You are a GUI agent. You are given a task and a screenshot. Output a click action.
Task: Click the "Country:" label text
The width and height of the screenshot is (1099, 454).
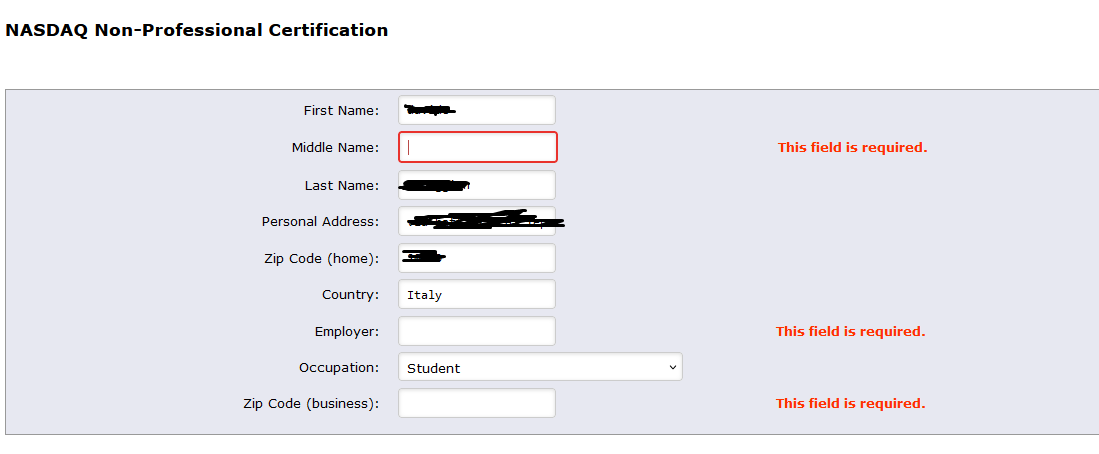click(350, 295)
